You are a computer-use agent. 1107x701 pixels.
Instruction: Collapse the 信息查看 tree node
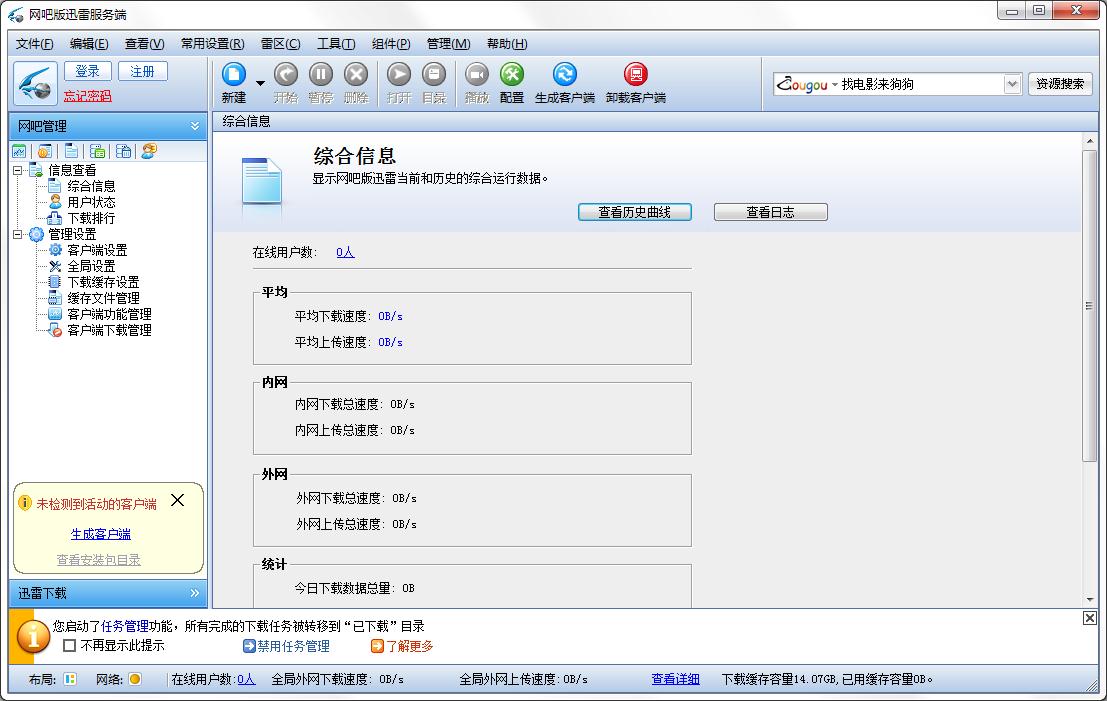coord(17,170)
